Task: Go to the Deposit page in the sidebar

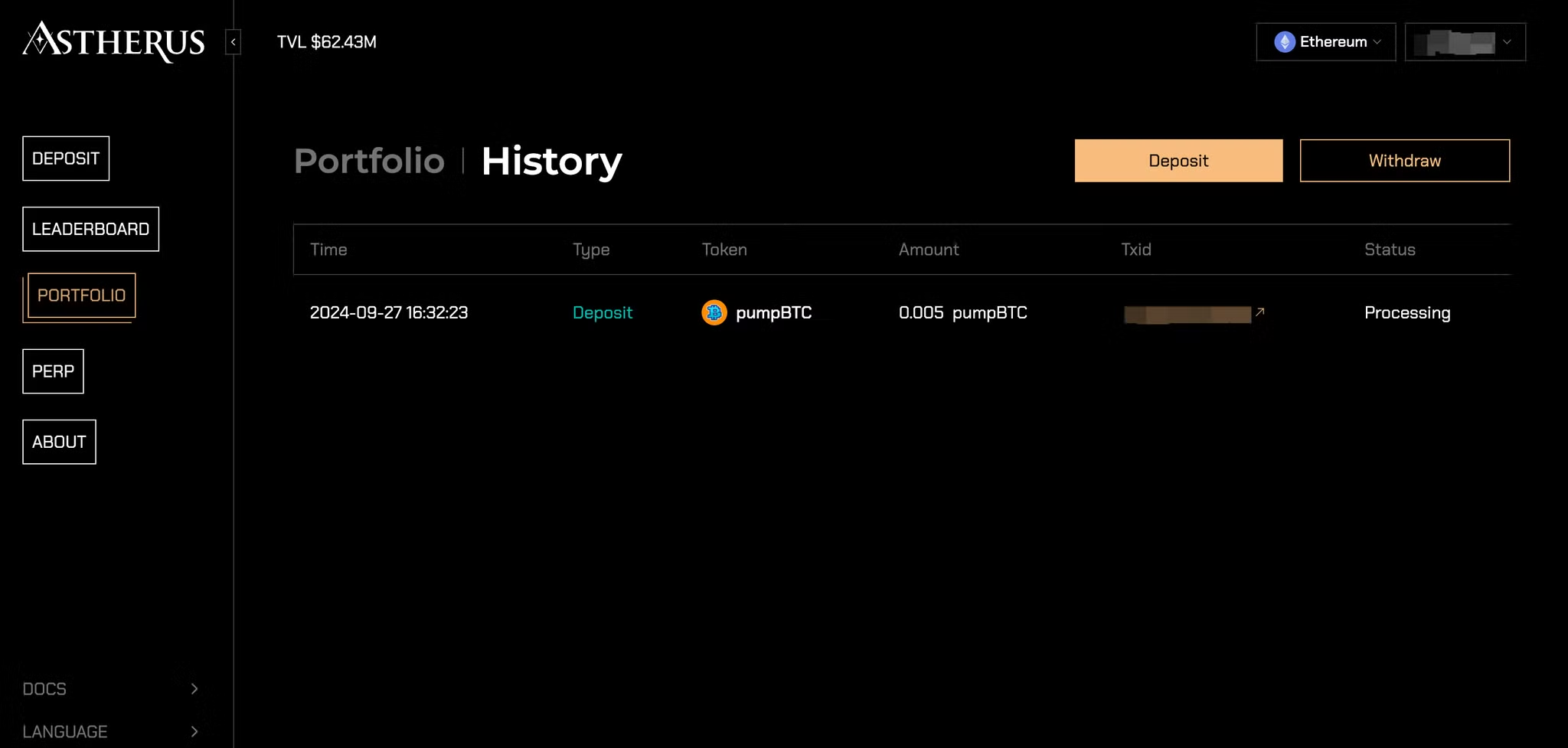Action: [x=66, y=158]
